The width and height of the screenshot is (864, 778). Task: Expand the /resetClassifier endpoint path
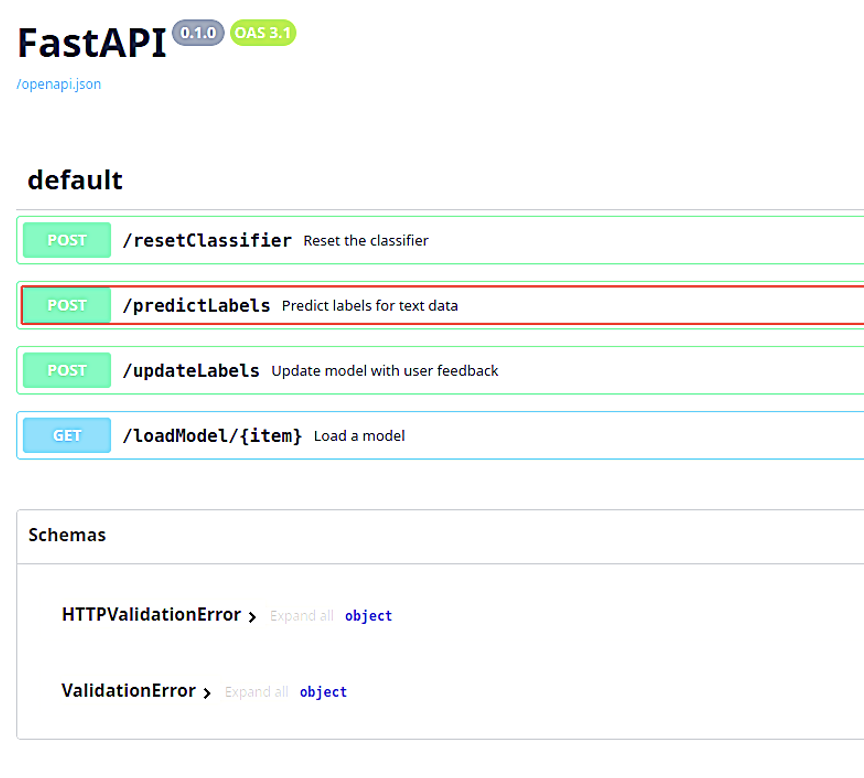207,240
